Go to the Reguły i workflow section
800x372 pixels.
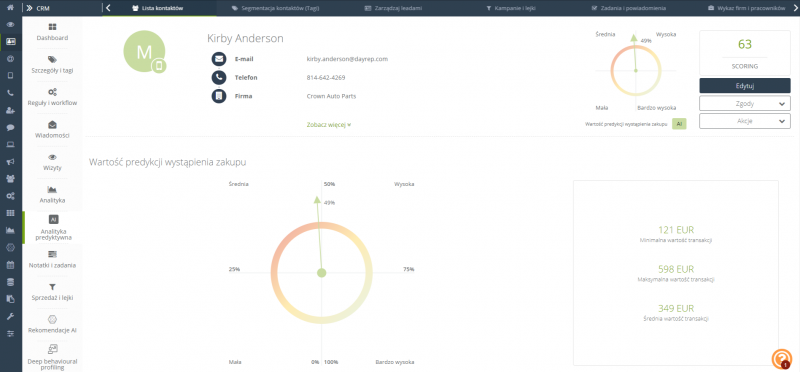52,97
